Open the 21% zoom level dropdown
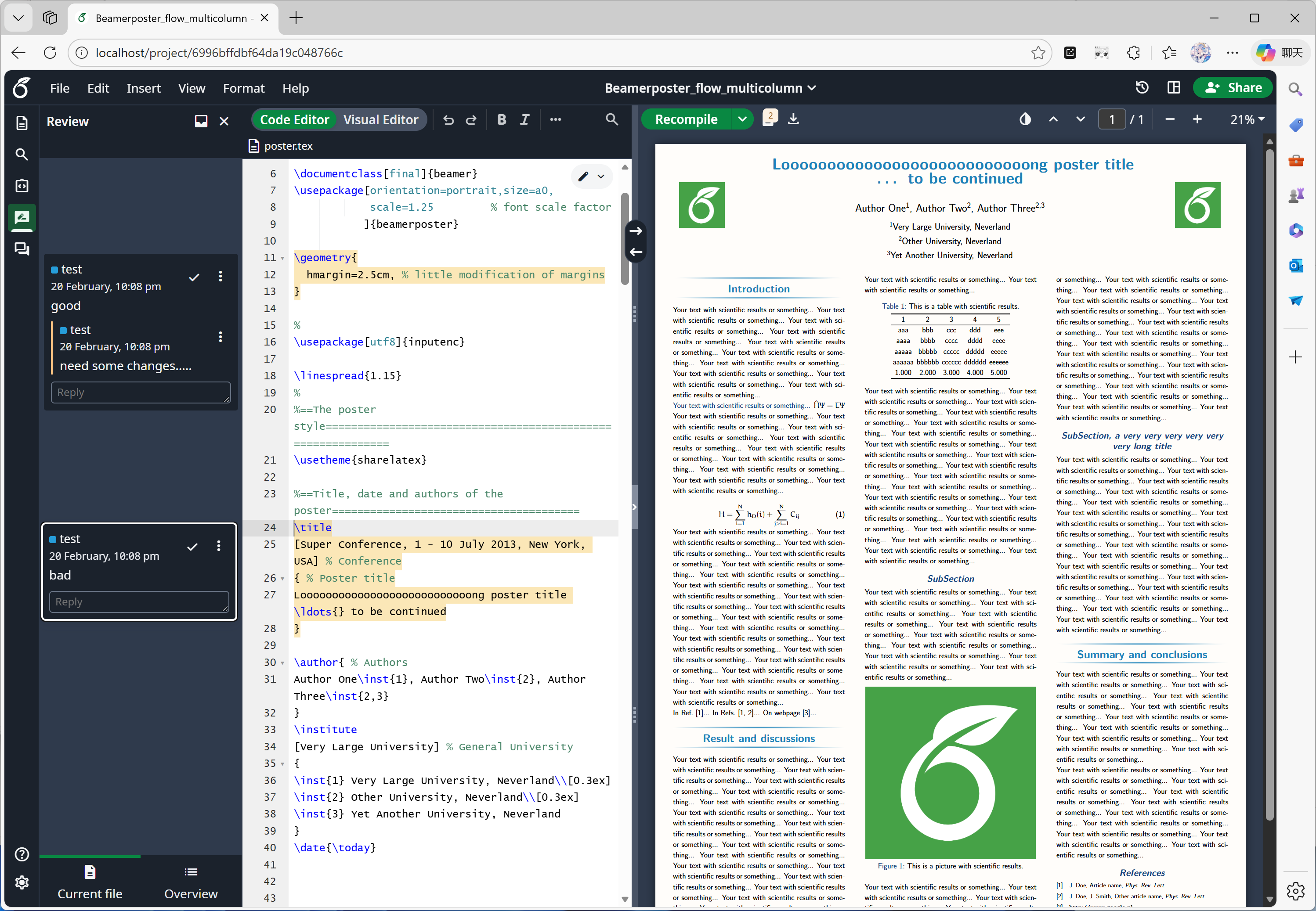This screenshot has width=1316, height=911. (1247, 119)
